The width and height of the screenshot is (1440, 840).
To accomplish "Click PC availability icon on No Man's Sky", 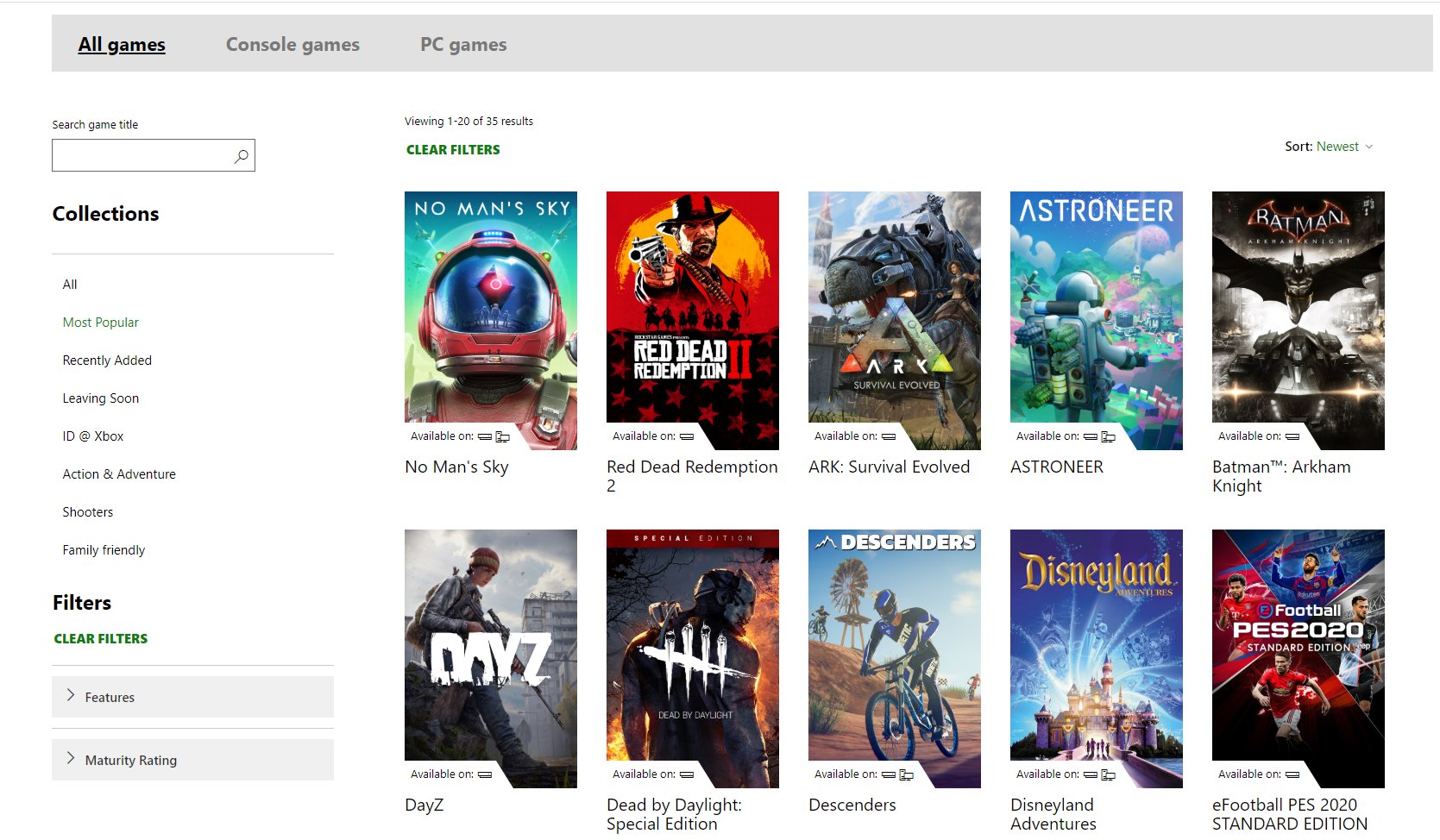I will [502, 436].
